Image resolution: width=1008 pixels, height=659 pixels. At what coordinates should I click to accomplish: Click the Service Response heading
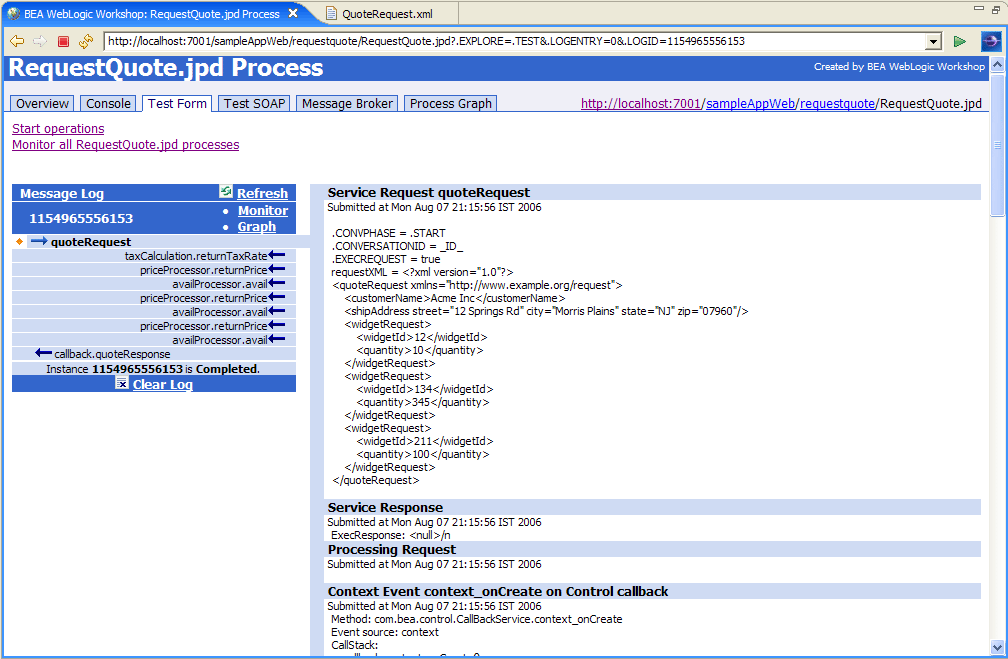(385, 507)
